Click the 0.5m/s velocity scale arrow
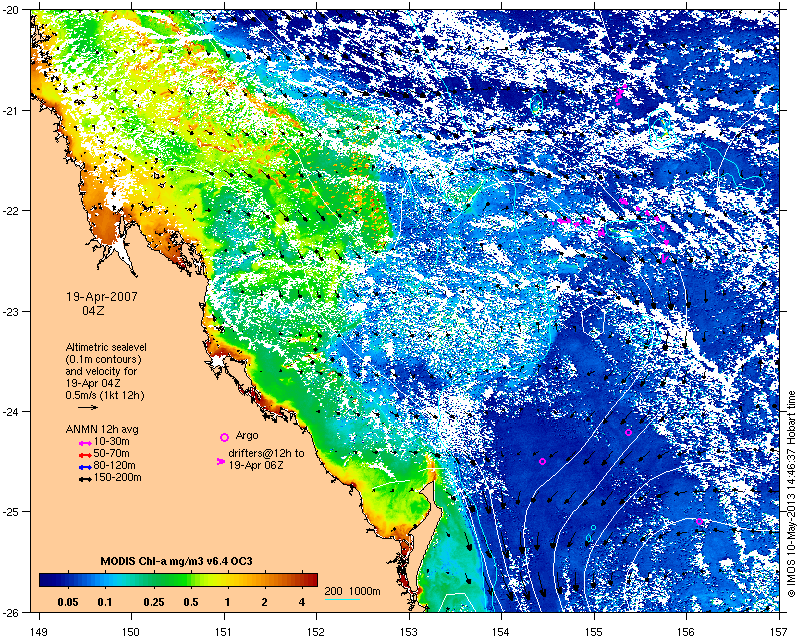Screen dimensions: 800x640 88,407
